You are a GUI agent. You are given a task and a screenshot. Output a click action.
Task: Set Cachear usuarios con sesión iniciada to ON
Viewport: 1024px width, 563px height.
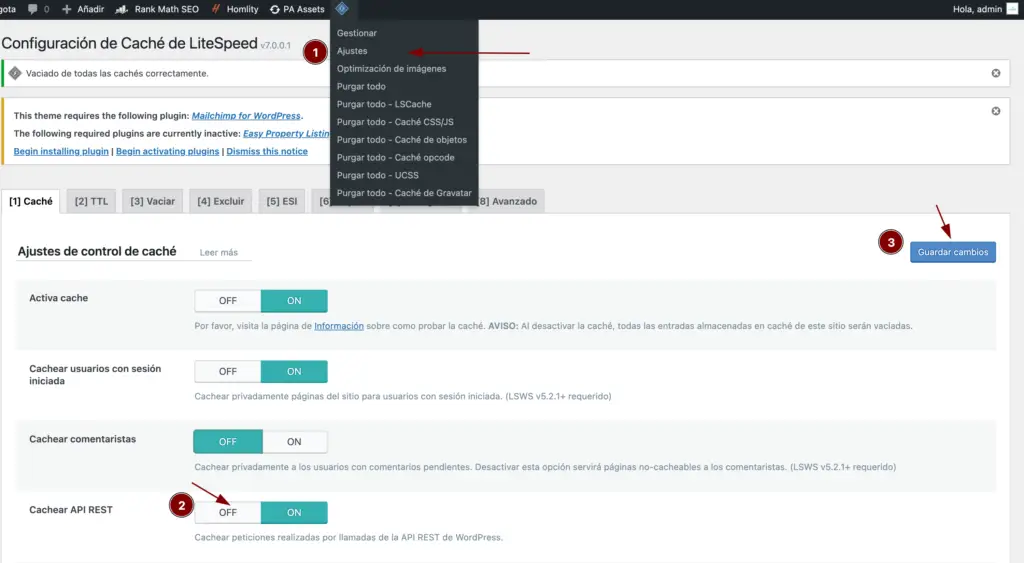point(294,371)
